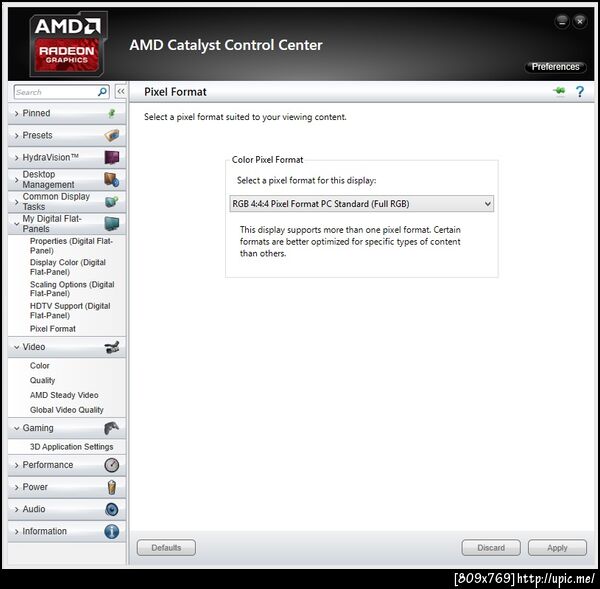Open the pixel format dropdown

pyautogui.click(x=362, y=204)
